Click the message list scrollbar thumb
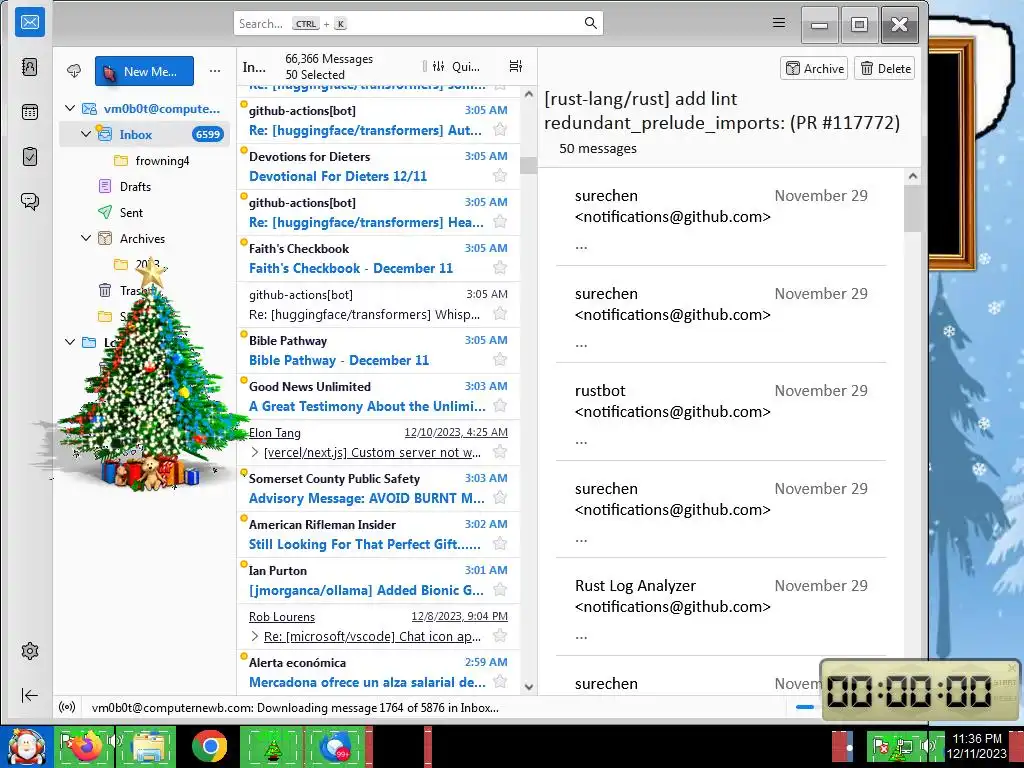The width and height of the screenshot is (1024, 768). 528,165
